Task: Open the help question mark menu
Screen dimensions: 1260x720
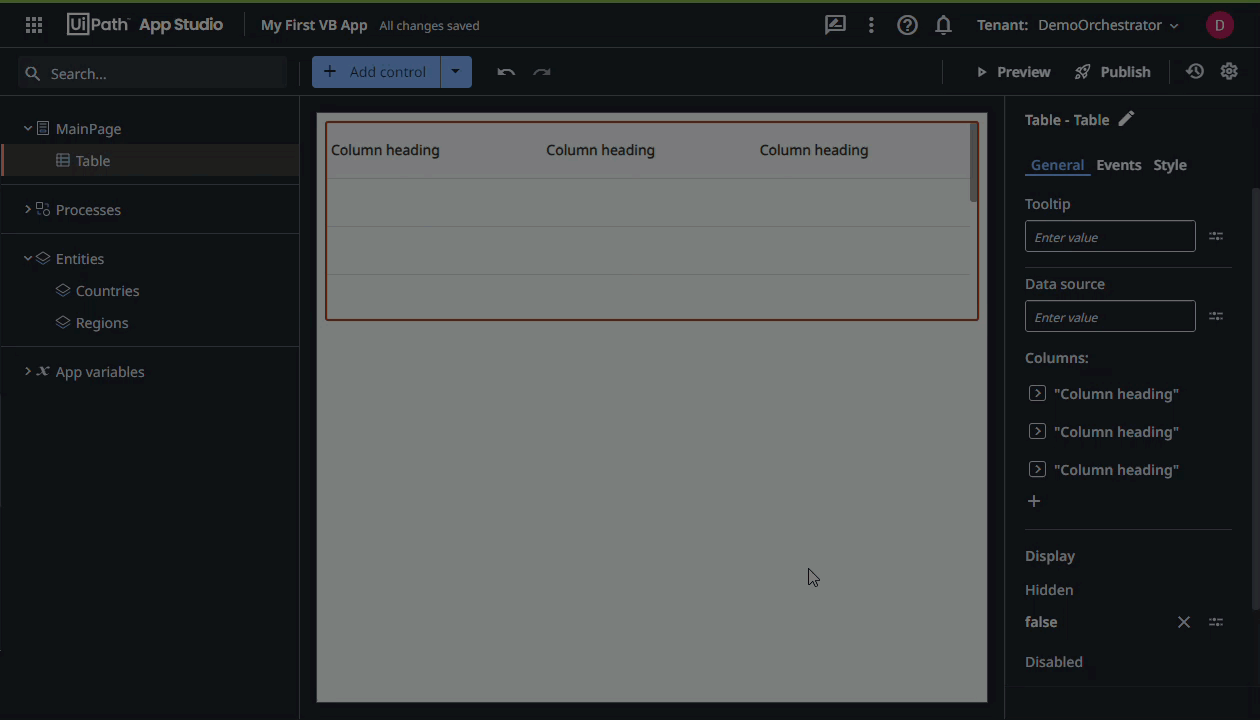Action: click(x=907, y=25)
